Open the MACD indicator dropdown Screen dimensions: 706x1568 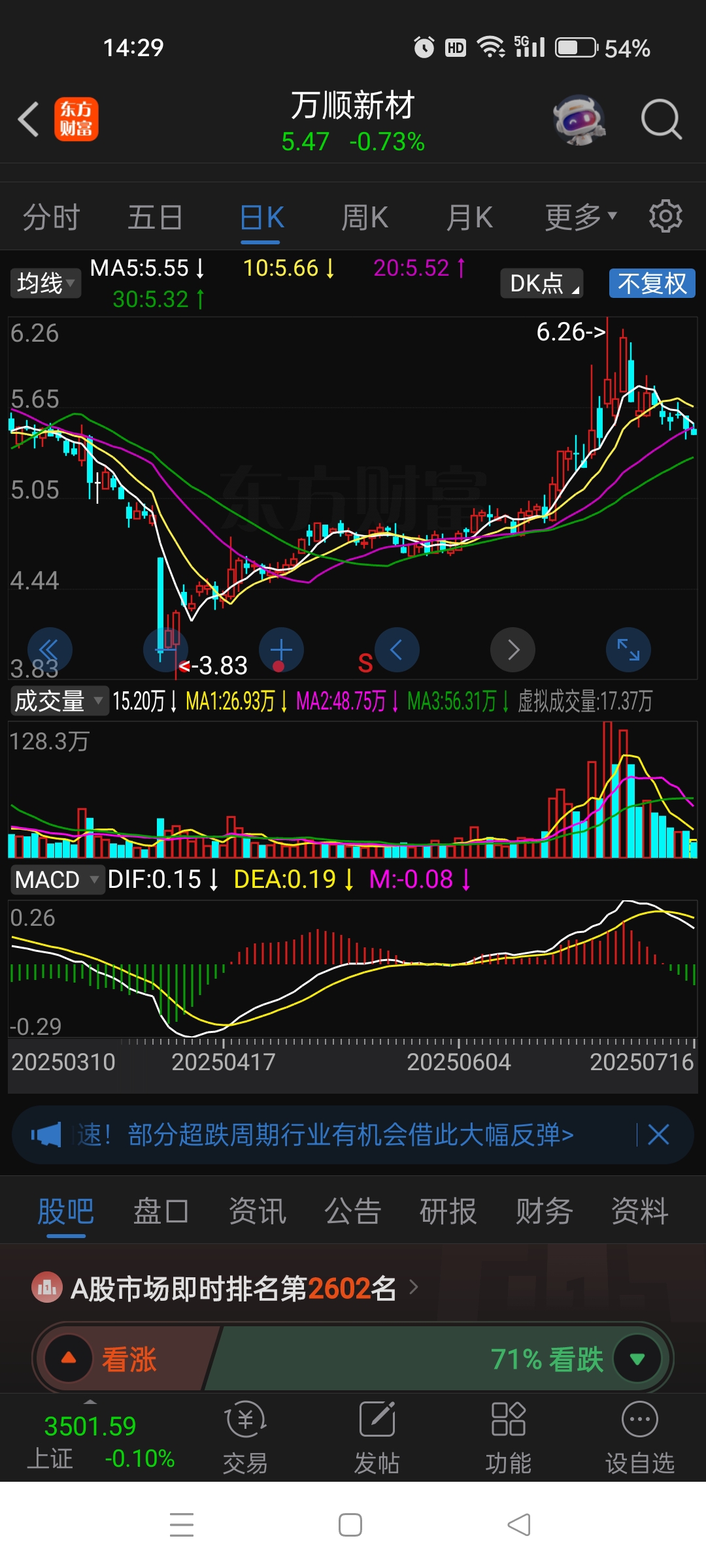pyautogui.click(x=57, y=879)
